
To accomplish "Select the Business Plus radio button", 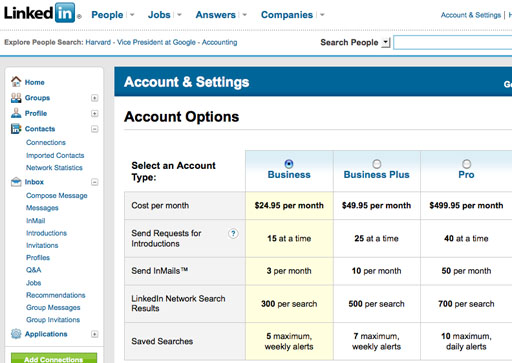I will (377, 164).
